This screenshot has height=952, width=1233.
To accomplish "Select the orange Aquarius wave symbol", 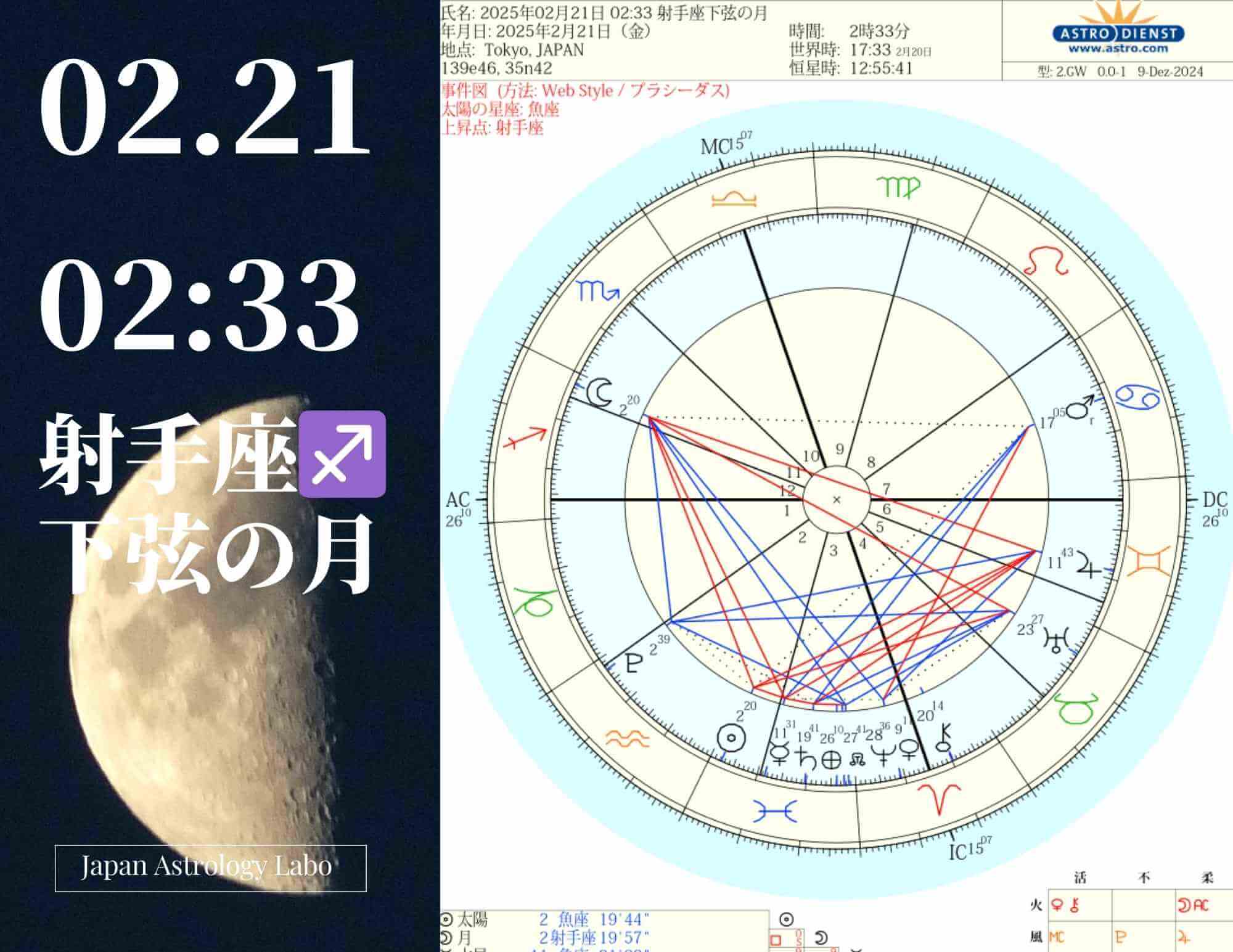I will (628, 738).
